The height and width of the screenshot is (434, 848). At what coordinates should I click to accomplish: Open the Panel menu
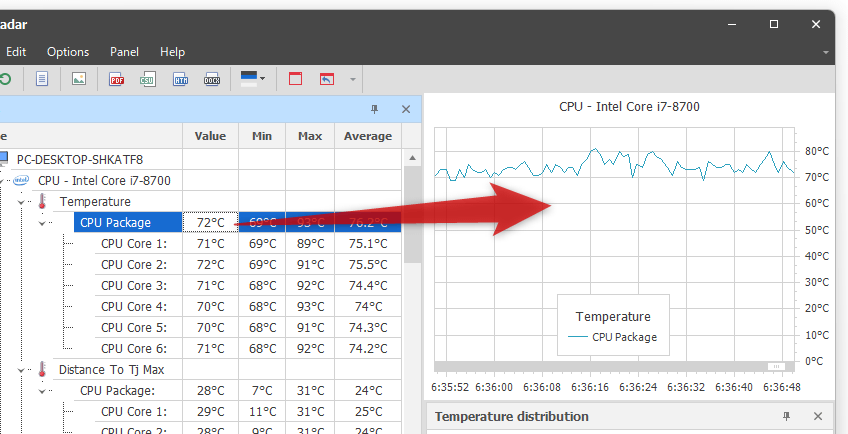(124, 52)
